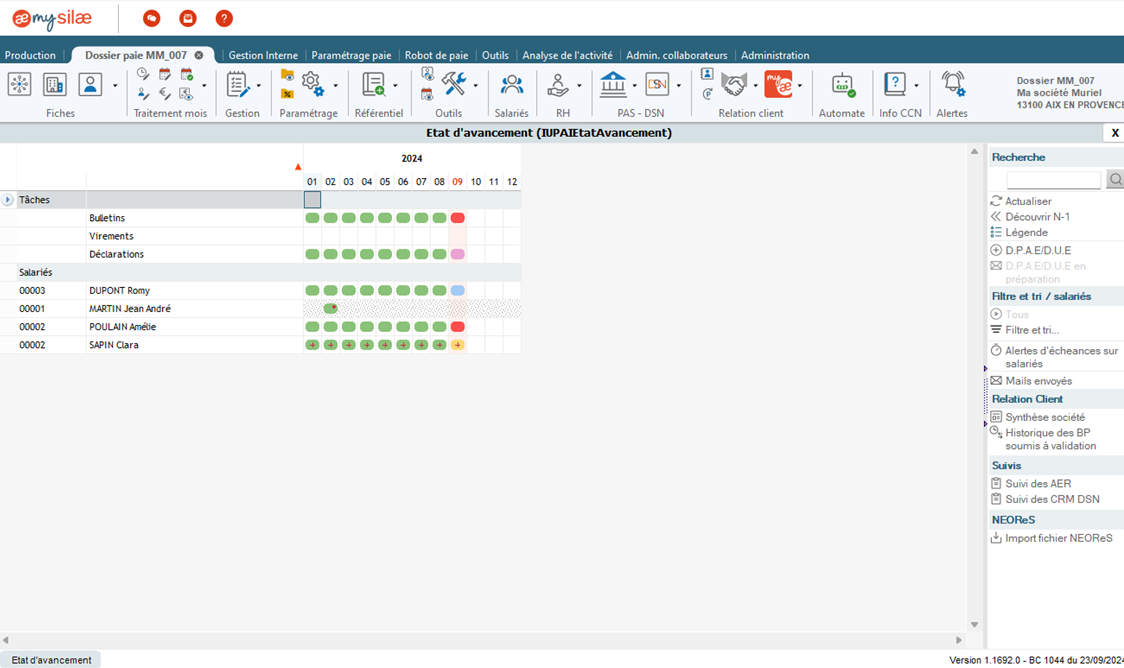Open the handshake Relation client icon
The height and width of the screenshot is (668, 1124).
point(735,85)
